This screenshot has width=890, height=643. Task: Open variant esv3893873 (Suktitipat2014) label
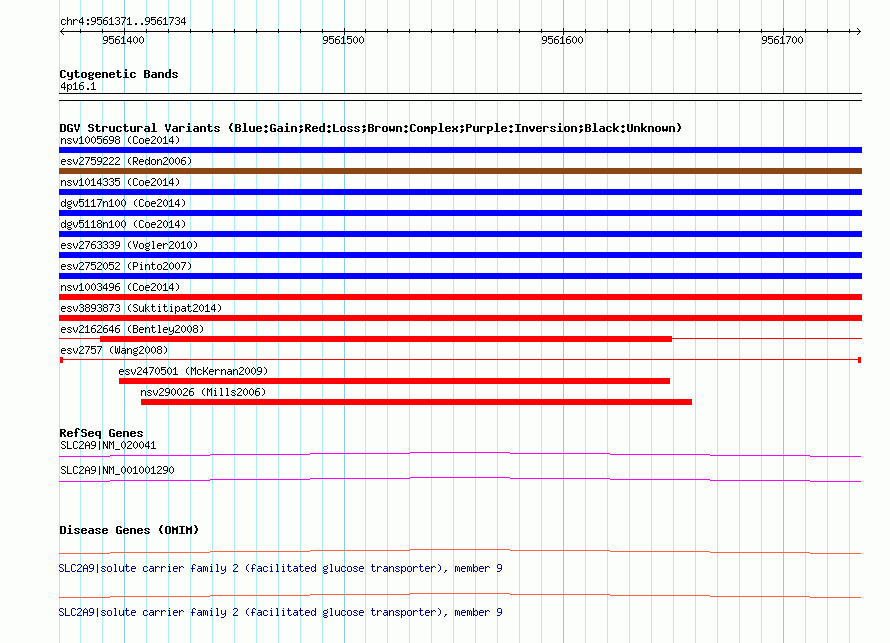141,308
